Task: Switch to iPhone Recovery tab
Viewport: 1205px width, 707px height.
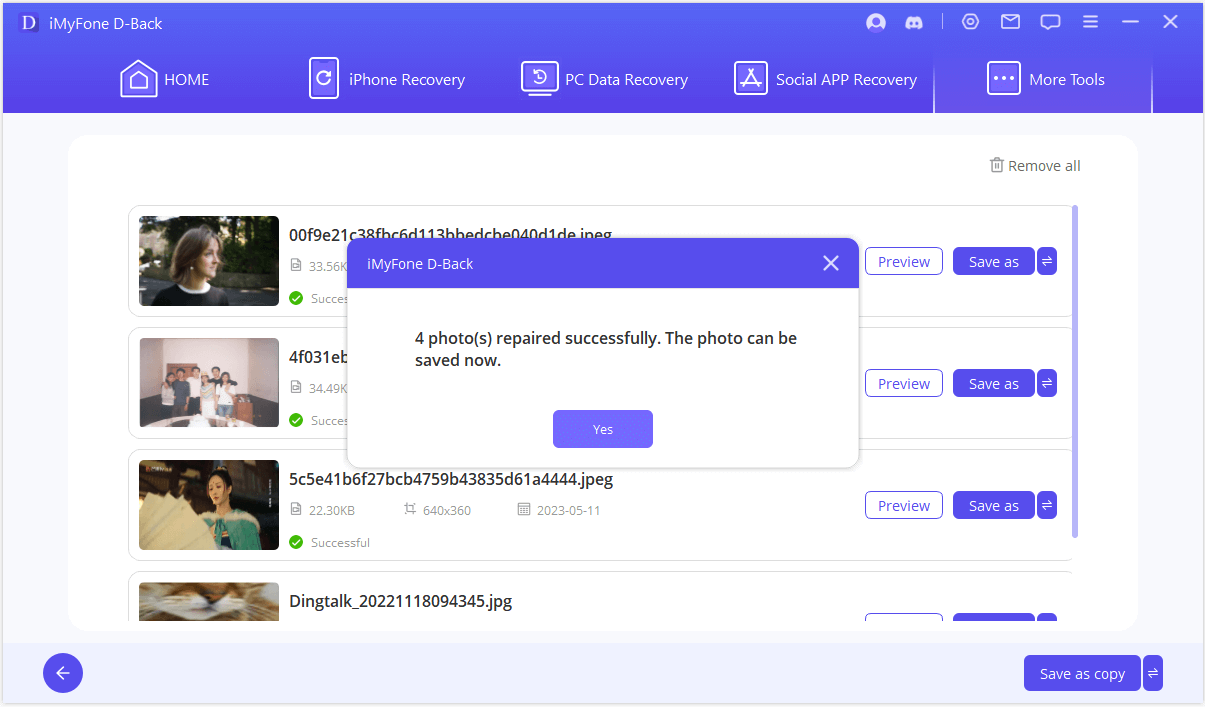Action: (x=387, y=79)
